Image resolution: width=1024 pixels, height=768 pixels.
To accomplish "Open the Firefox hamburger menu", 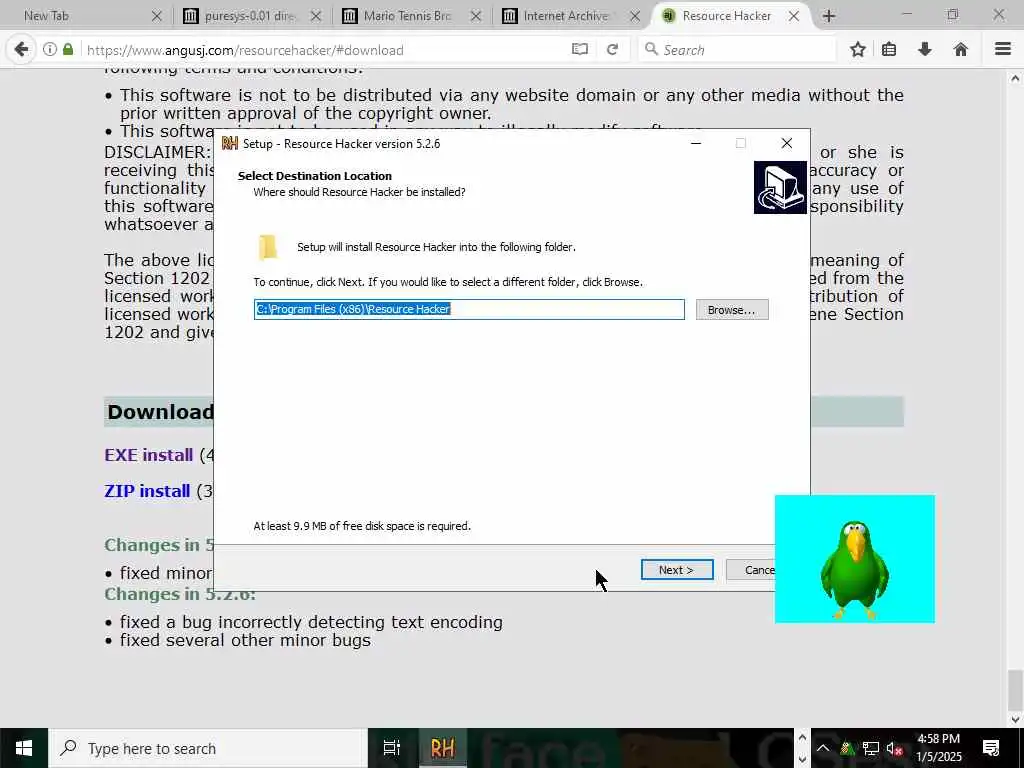I will pos(1002,50).
